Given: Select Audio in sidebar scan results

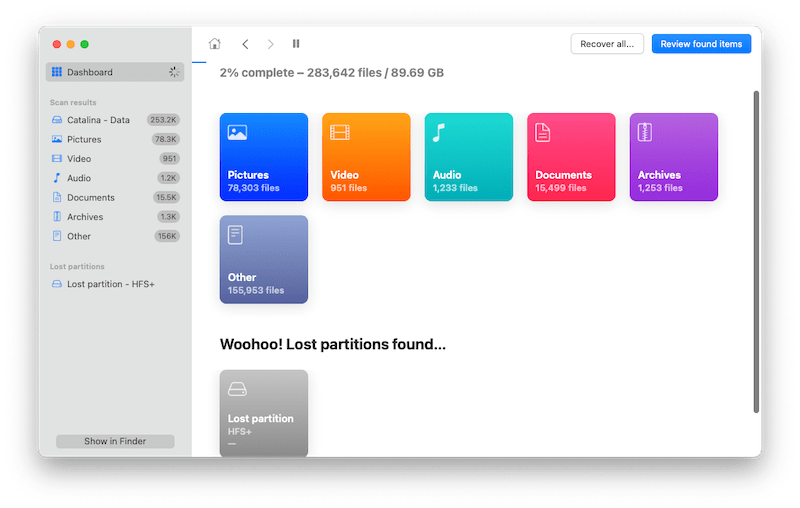Looking at the screenshot, I should point(79,178).
